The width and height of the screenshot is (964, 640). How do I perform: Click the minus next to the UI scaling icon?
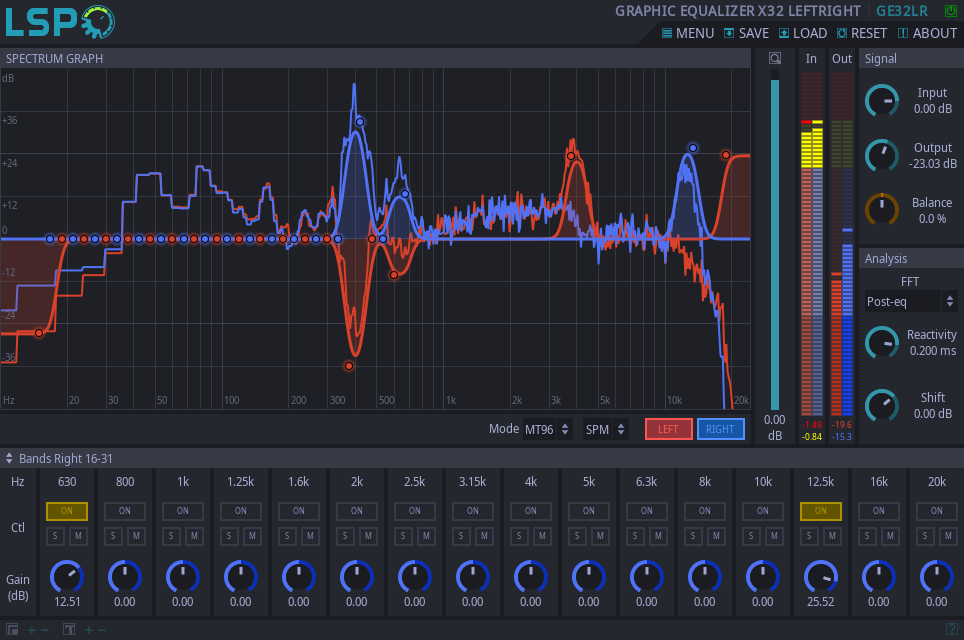(x=45, y=630)
